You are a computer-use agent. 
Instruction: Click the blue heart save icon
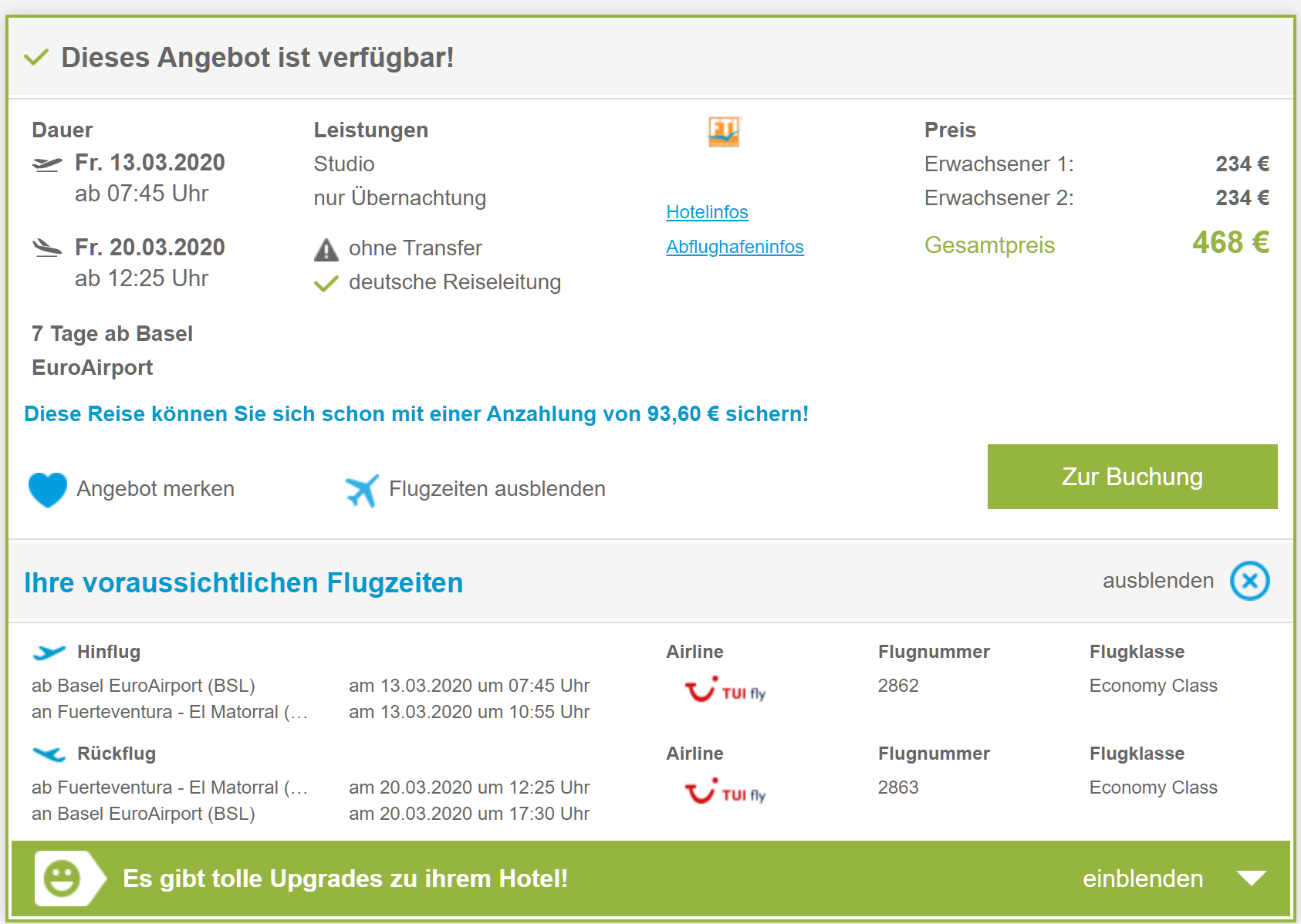point(48,490)
